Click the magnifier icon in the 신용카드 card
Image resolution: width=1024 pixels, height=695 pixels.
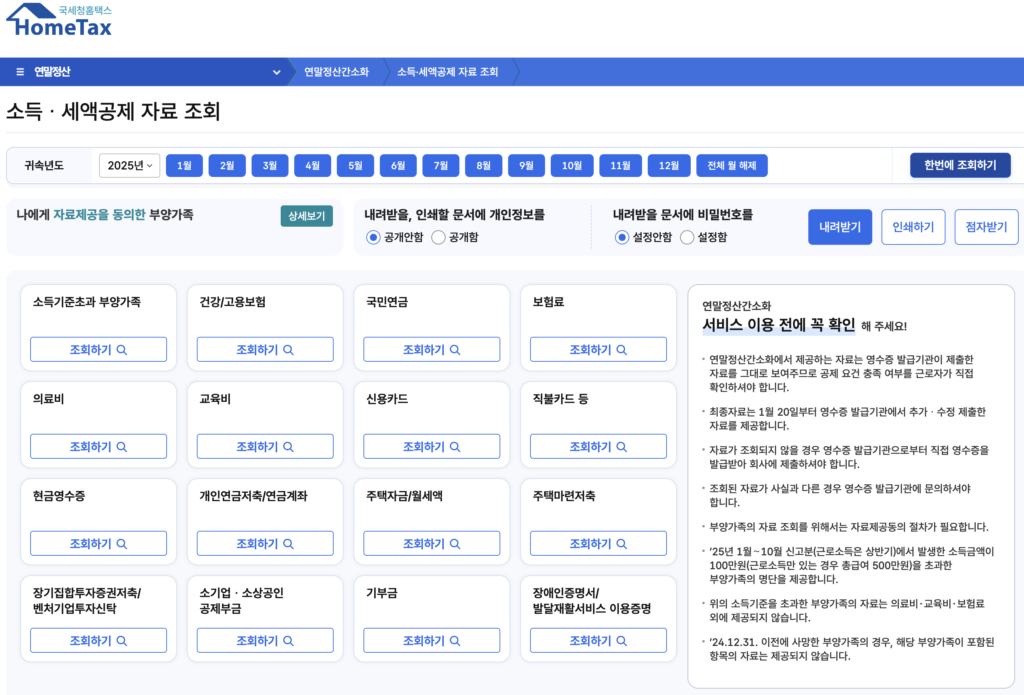pyautogui.click(x=455, y=447)
